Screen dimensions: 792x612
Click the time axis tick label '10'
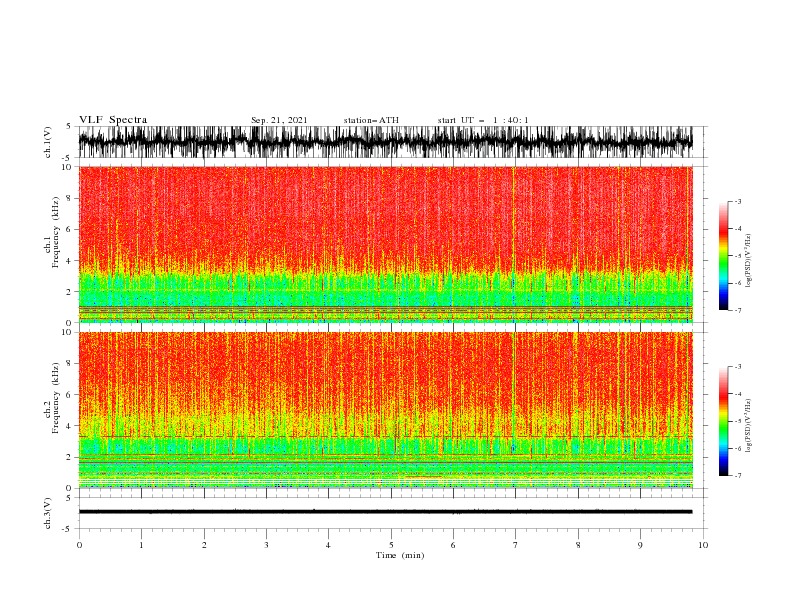703,545
